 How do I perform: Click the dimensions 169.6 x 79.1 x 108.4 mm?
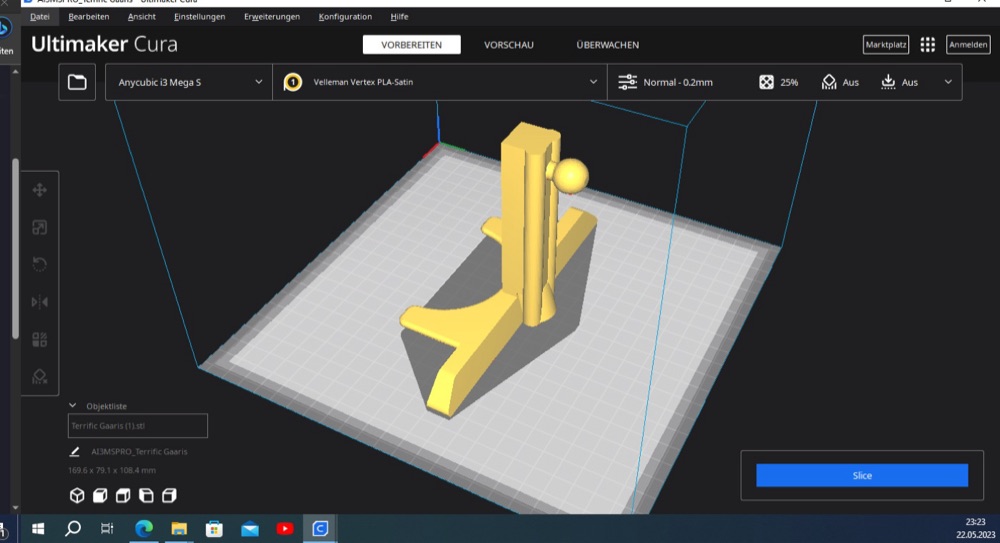click(112, 470)
